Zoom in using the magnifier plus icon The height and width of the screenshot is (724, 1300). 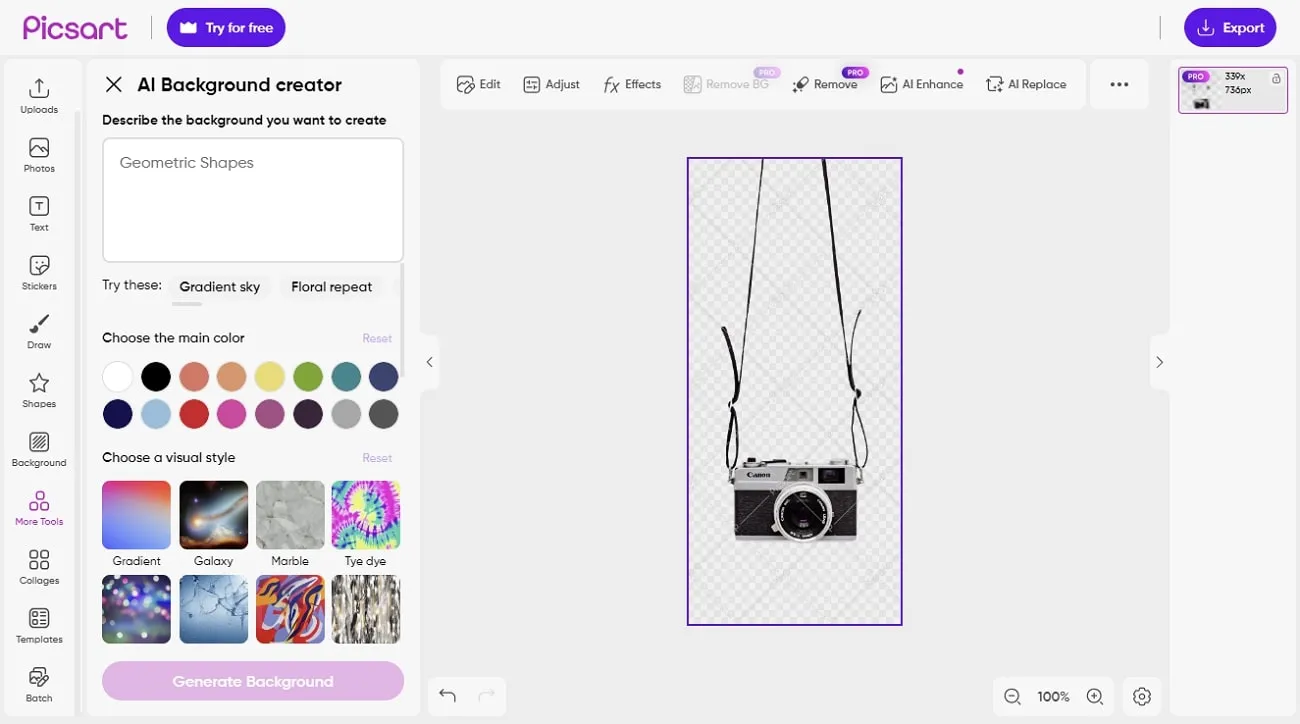pyautogui.click(x=1094, y=696)
